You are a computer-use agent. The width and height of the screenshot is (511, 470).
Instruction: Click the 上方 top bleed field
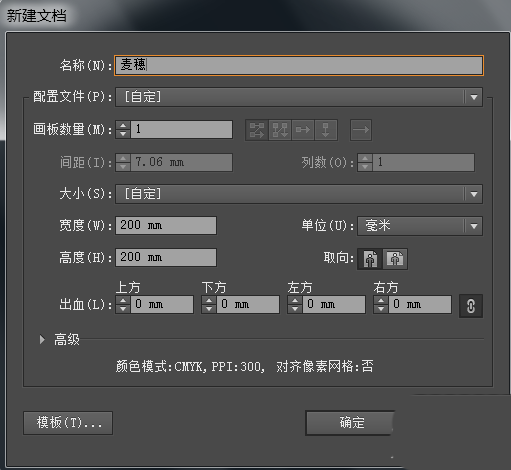(x=162, y=304)
